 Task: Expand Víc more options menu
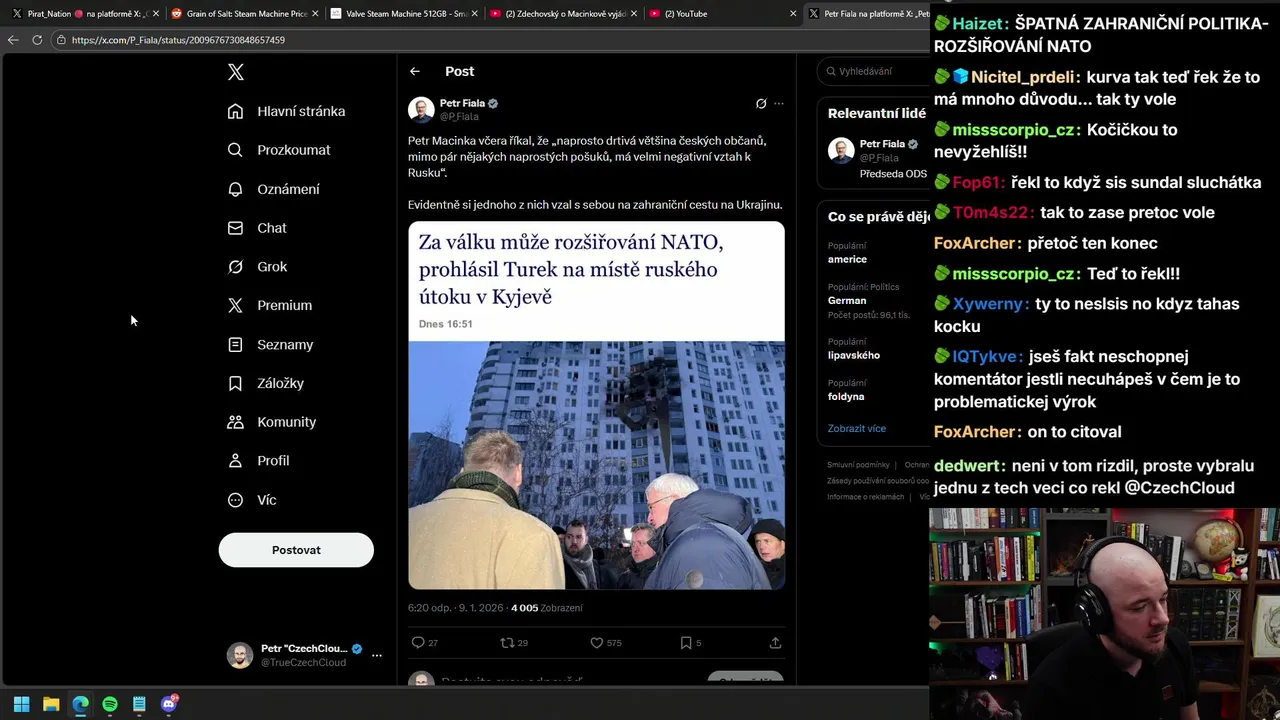[x=251, y=500]
